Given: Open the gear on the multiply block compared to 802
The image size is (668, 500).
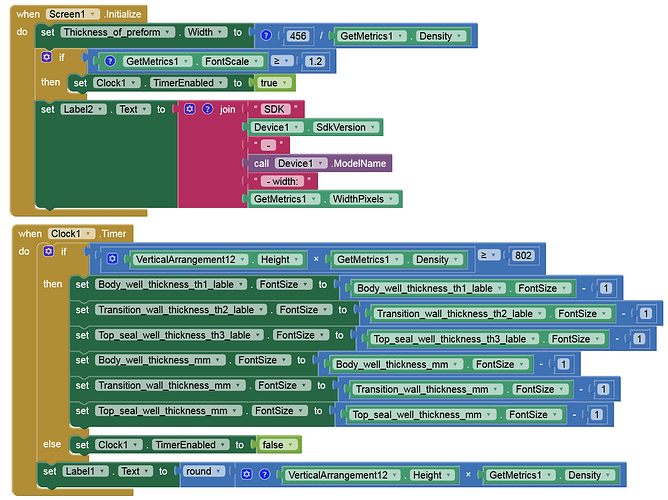Looking at the screenshot, I should (x=112, y=259).
